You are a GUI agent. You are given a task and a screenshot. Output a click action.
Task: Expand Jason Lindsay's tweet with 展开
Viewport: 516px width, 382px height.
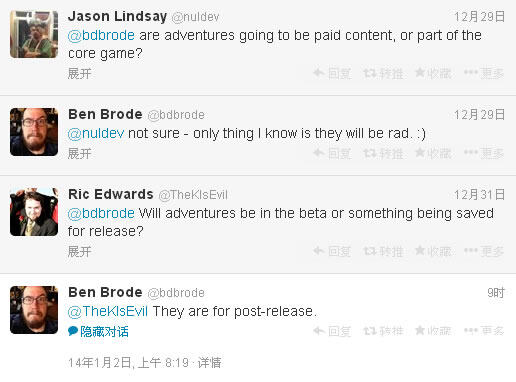pyautogui.click(x=79, y=74)
